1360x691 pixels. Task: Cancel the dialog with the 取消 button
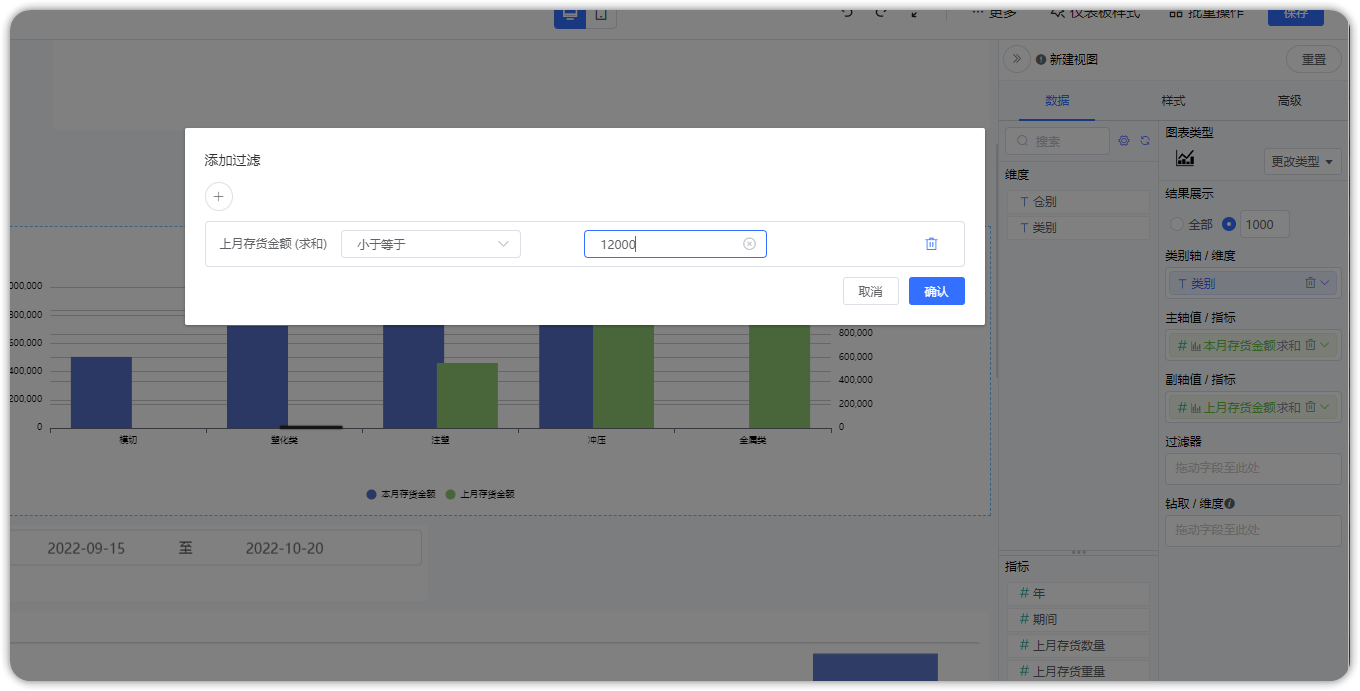tap(871, 291)
